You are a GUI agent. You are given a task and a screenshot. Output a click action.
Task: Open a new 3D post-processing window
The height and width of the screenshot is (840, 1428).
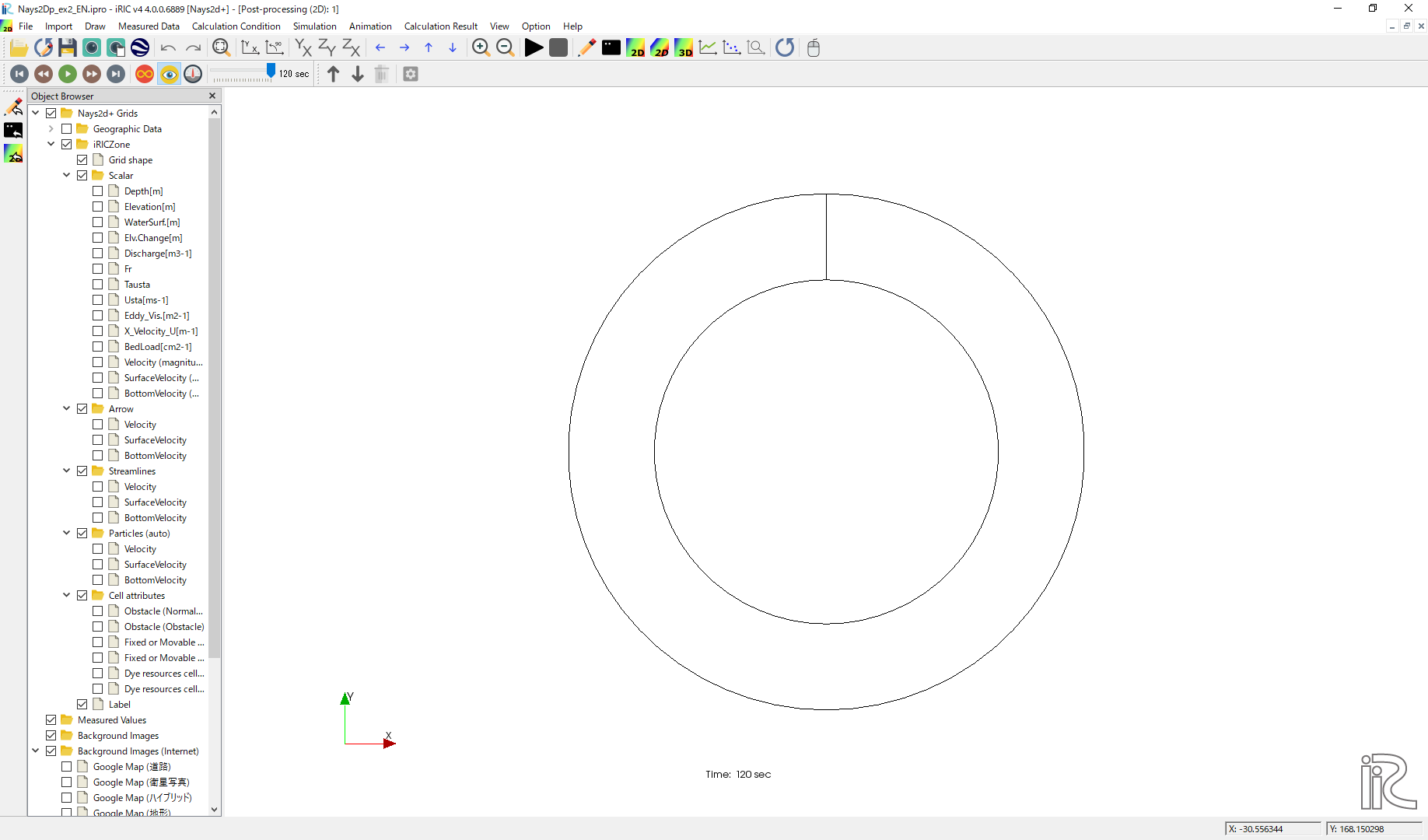684,47
